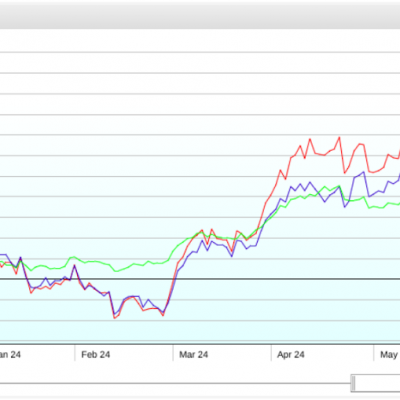Screen dimensions: 400x400
Task: Click the red line's highest peak in late April
Action: click(339, 137)
